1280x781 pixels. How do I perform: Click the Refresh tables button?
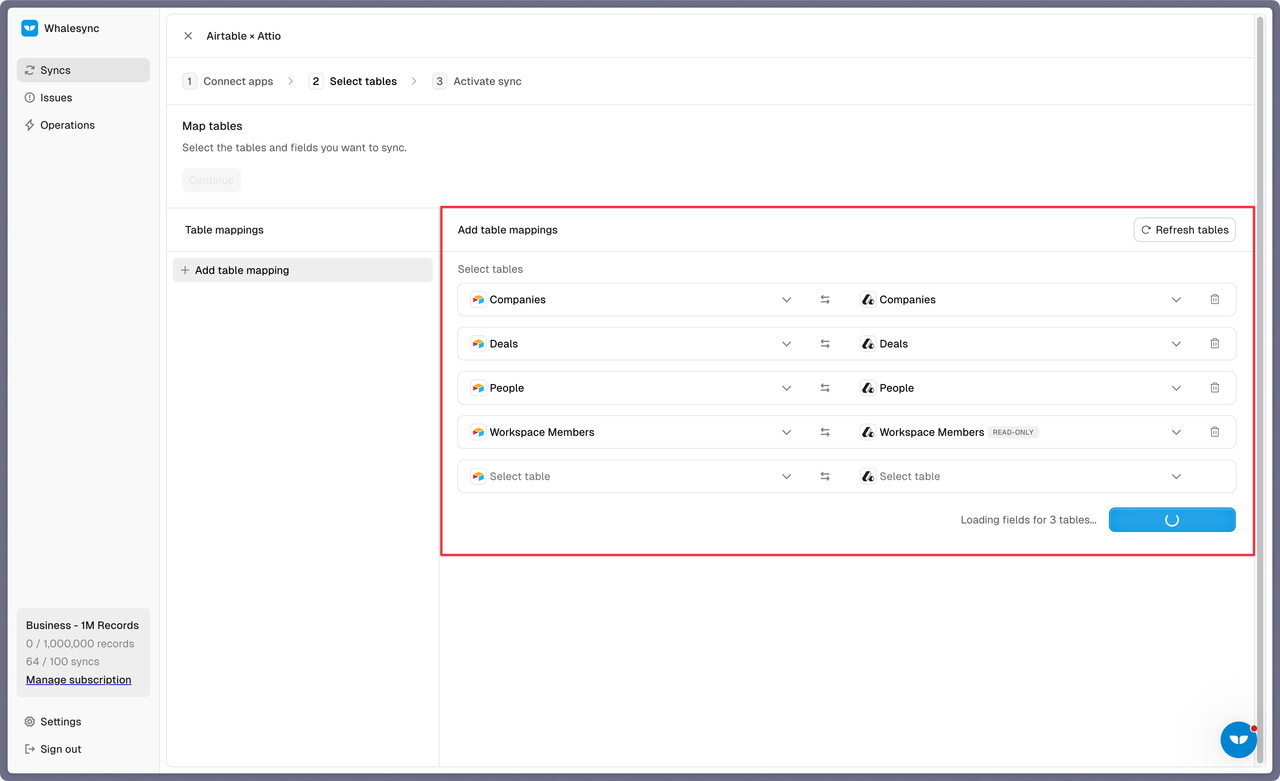[x=1185, y=230]
